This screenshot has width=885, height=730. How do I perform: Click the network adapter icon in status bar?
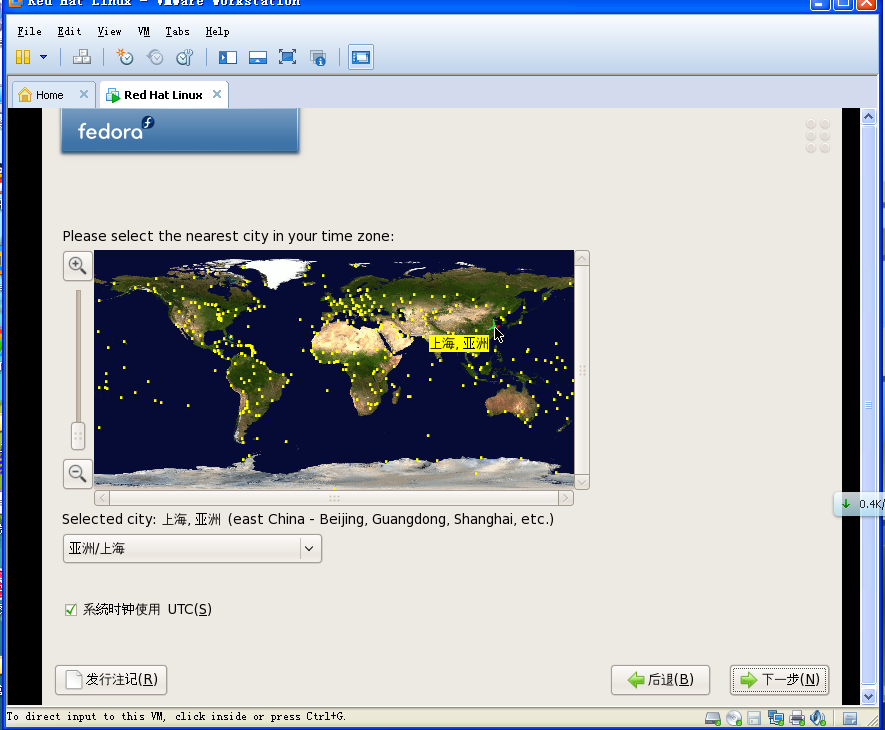(775, 717)
